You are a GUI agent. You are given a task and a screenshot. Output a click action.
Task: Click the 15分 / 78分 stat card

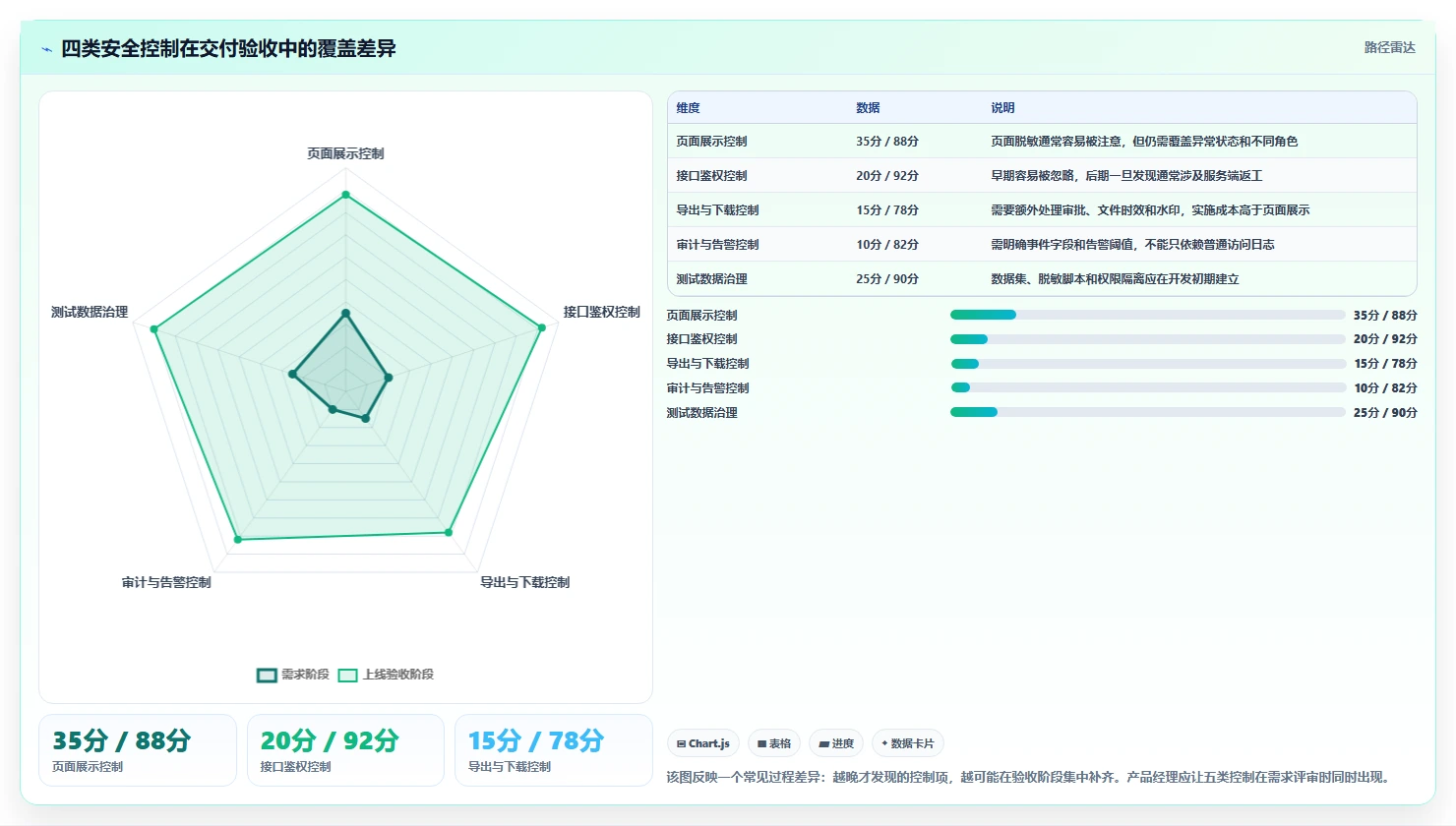click(553, 750)
